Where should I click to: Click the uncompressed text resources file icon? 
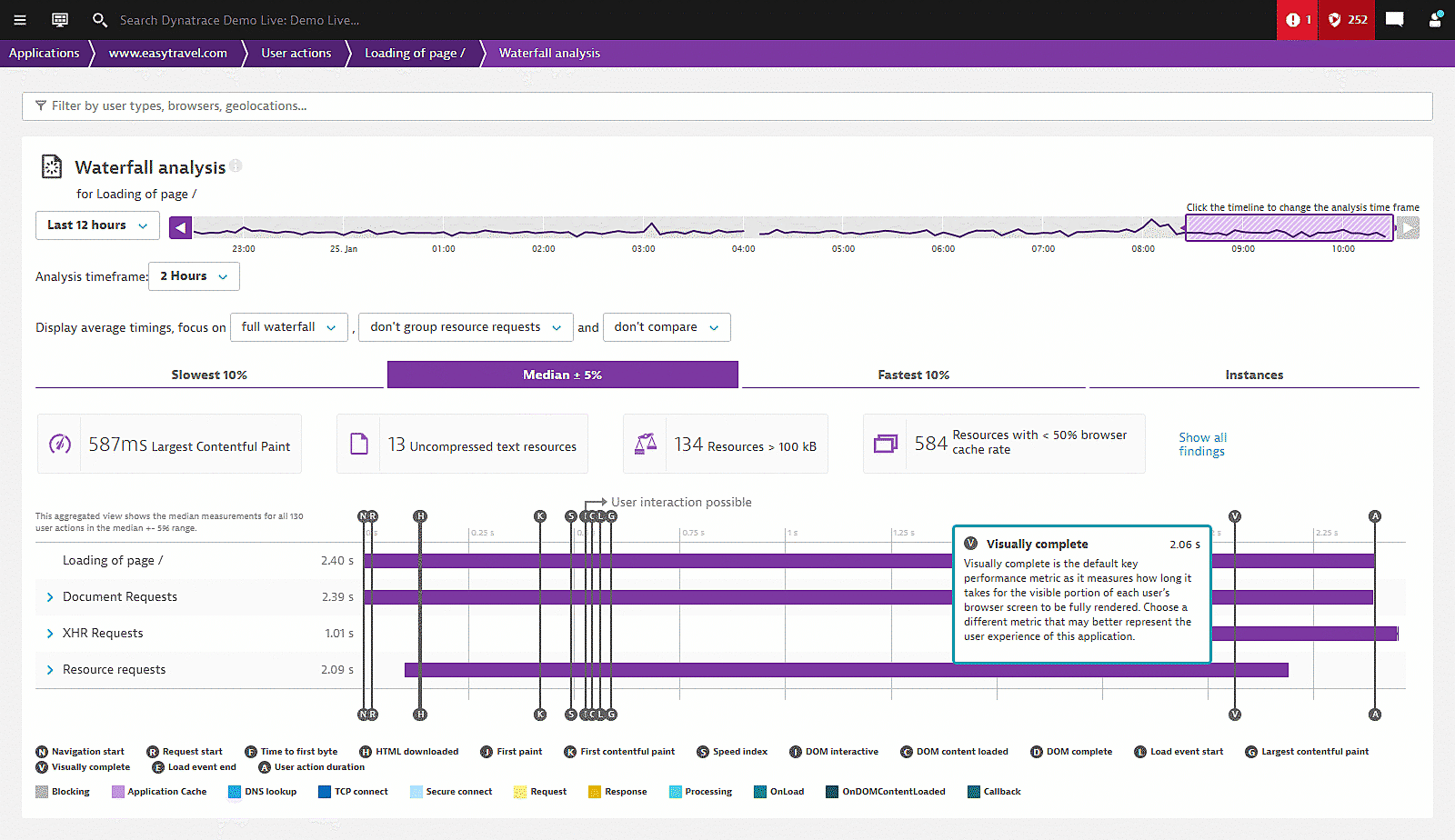pyautogui.click(x=359, y=444)
